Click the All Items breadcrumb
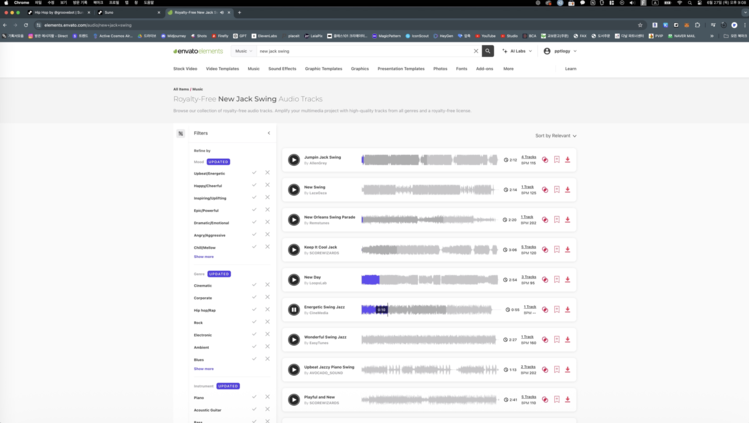Viewport: 749px width, 423px height. click(181, 89)
